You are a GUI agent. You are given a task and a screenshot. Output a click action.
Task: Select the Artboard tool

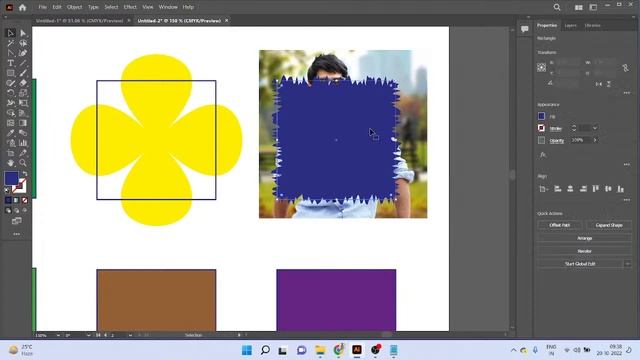click(11, 153)
